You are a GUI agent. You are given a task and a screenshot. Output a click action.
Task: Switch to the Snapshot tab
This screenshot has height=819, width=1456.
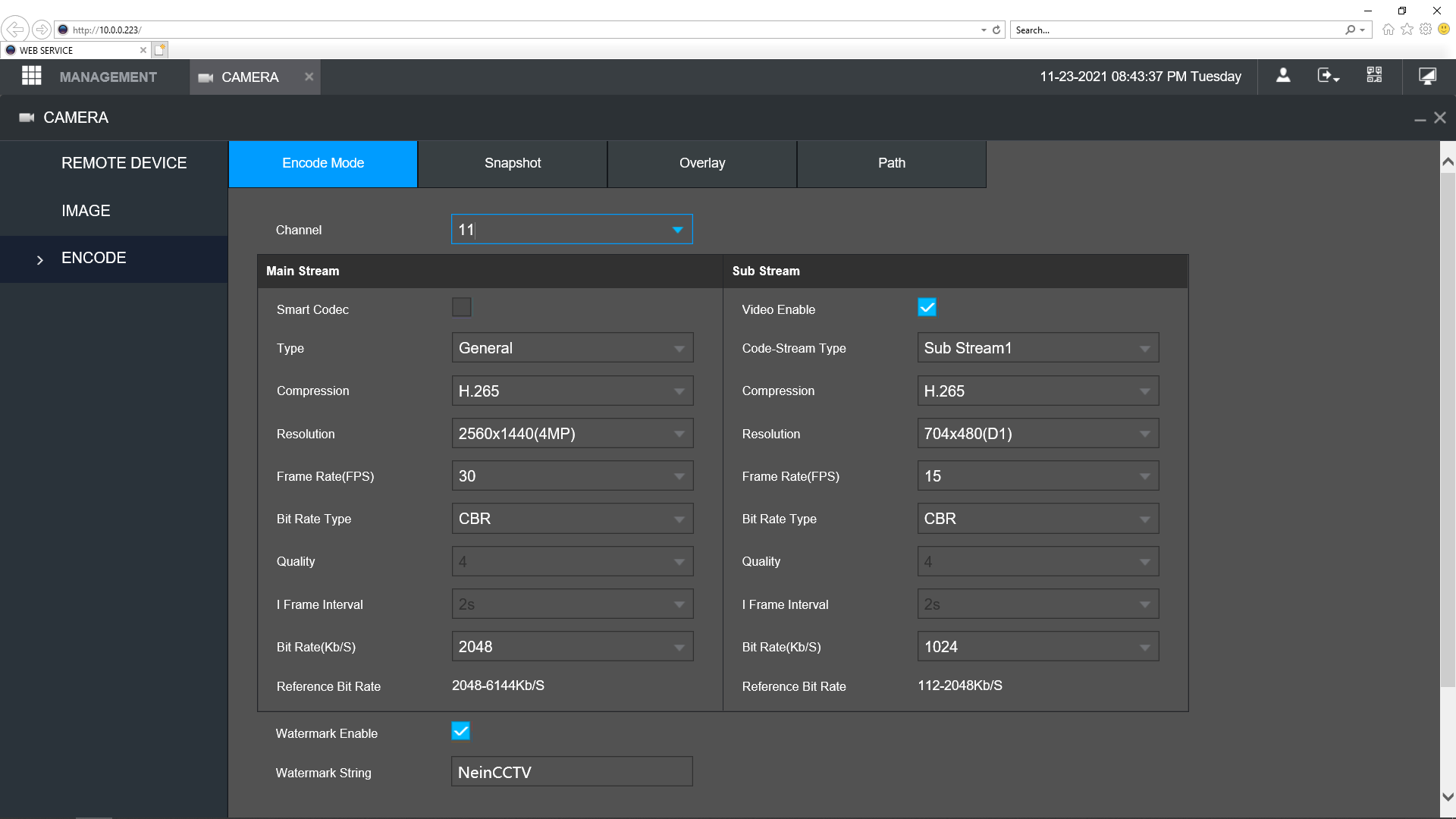[513, 164]
